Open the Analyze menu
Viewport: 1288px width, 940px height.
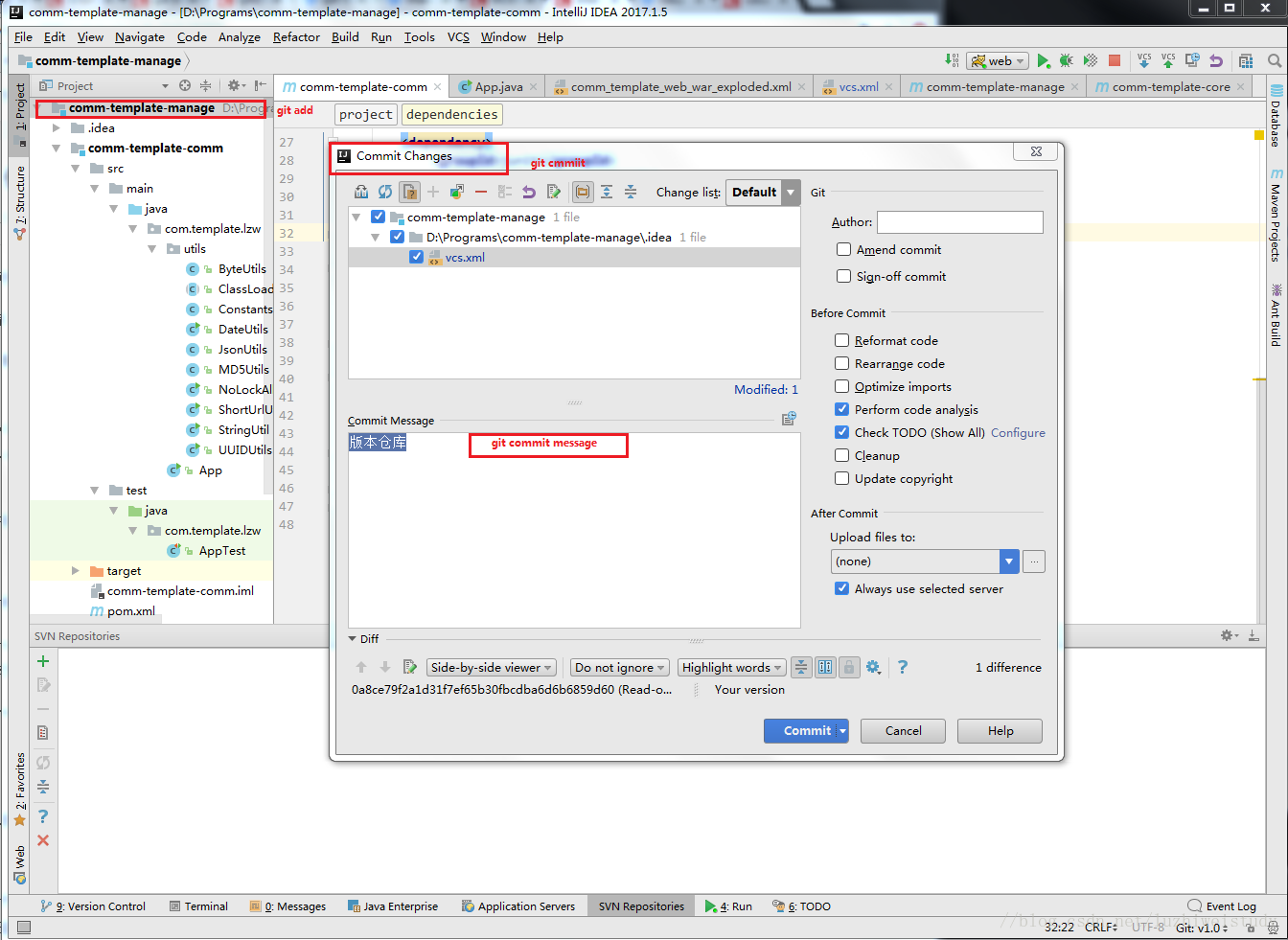pos(240,37)
